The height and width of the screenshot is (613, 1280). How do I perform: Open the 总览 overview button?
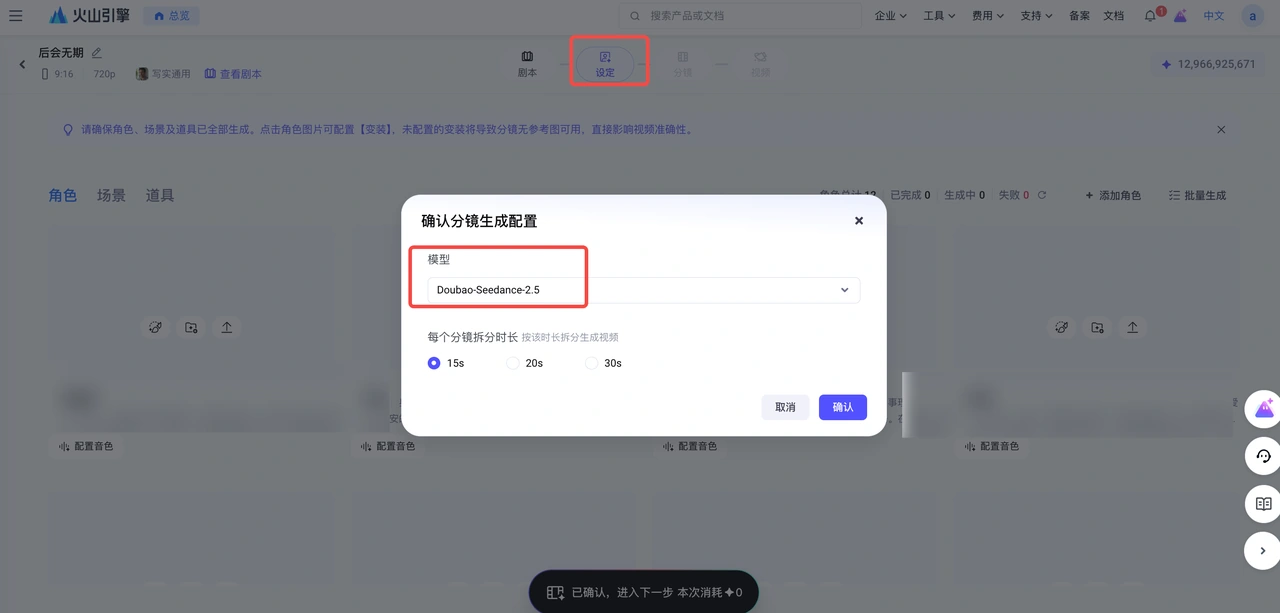(x=171, y=16)
